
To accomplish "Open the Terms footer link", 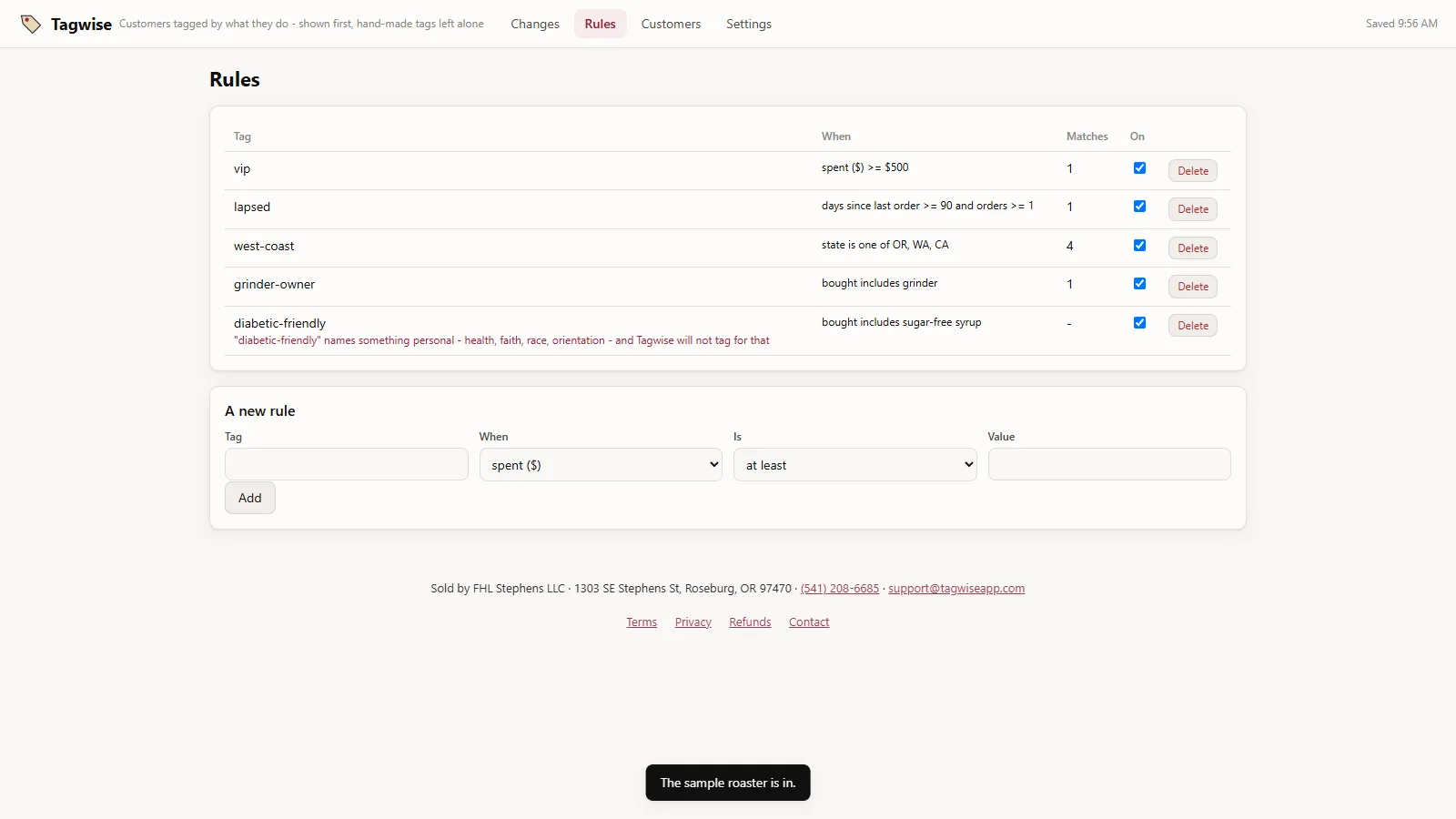I will click(642, 622).
